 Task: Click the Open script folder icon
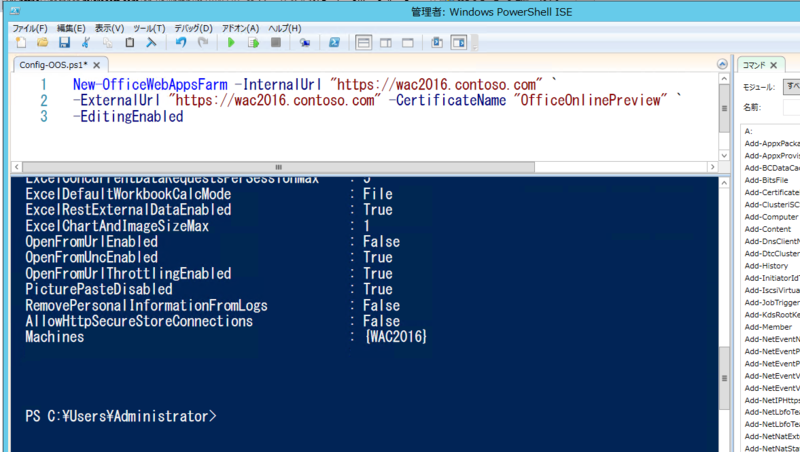pos(42,43)
